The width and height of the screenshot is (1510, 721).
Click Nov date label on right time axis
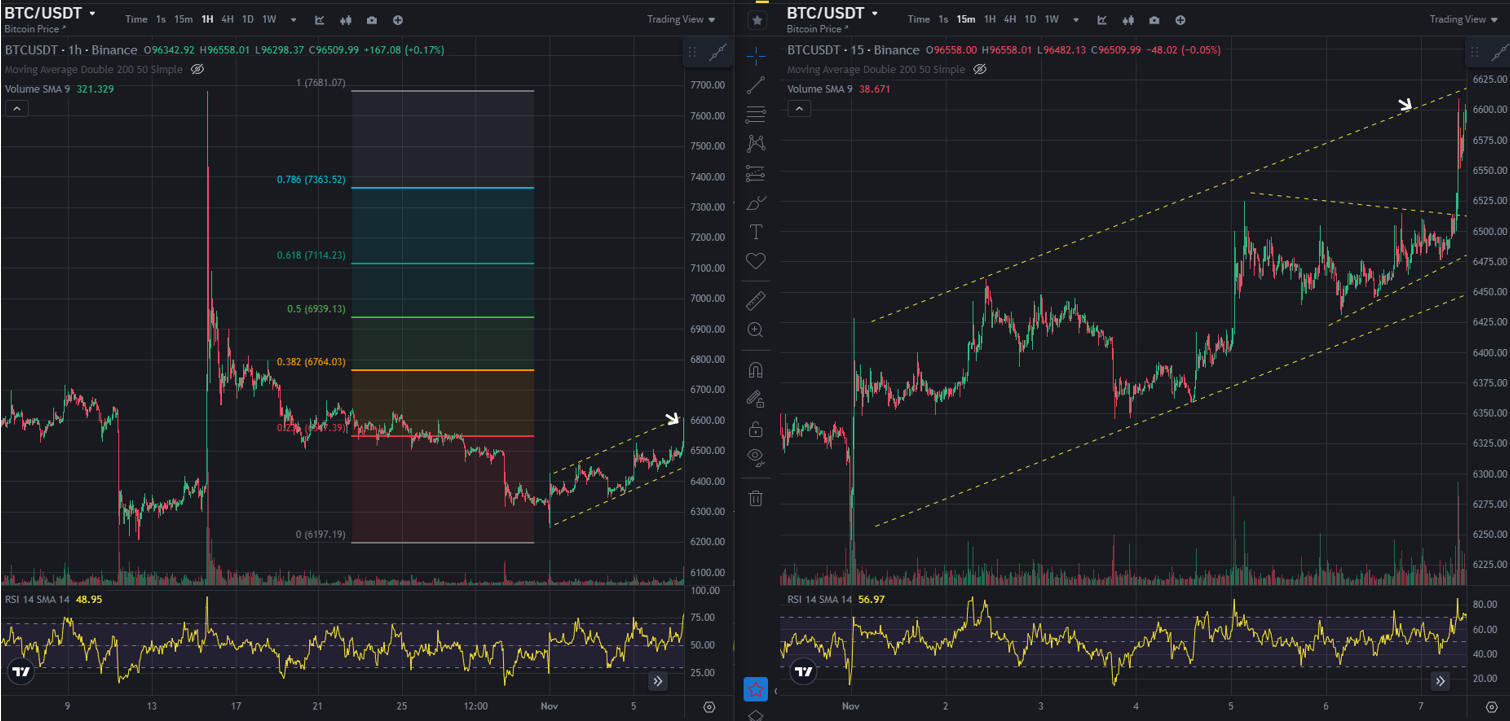851,706
